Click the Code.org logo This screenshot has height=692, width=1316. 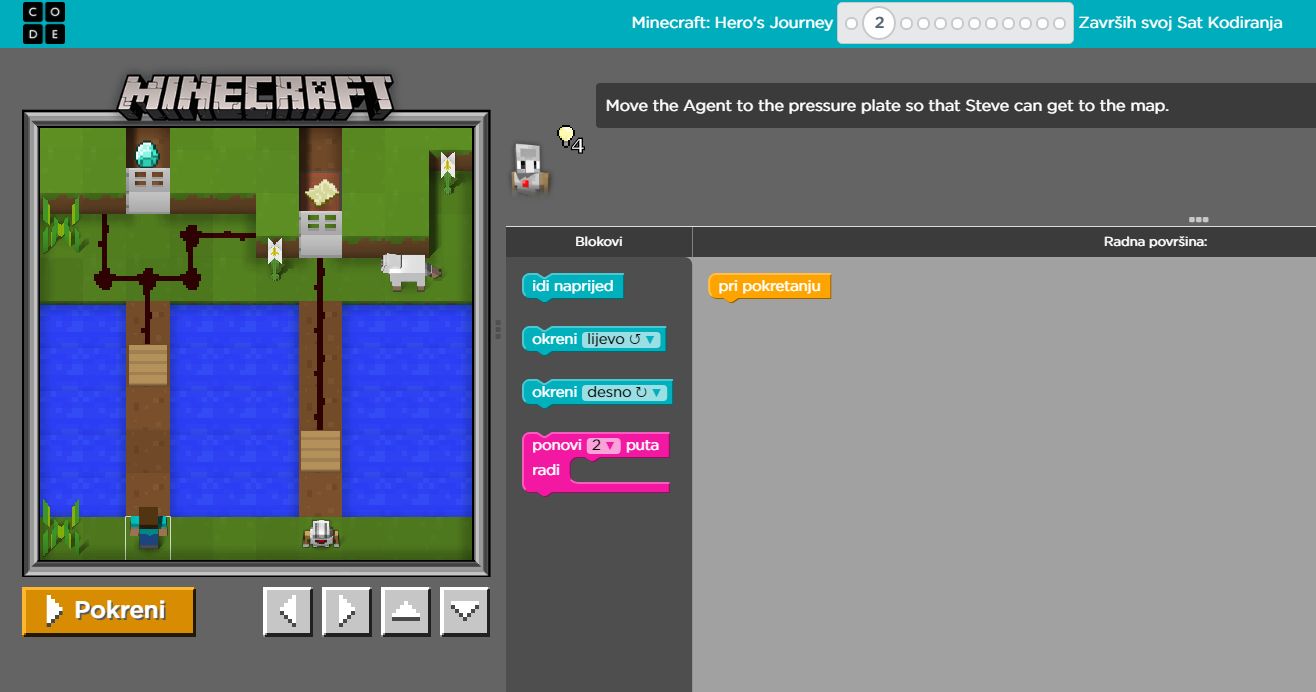(x=43, y=23)
